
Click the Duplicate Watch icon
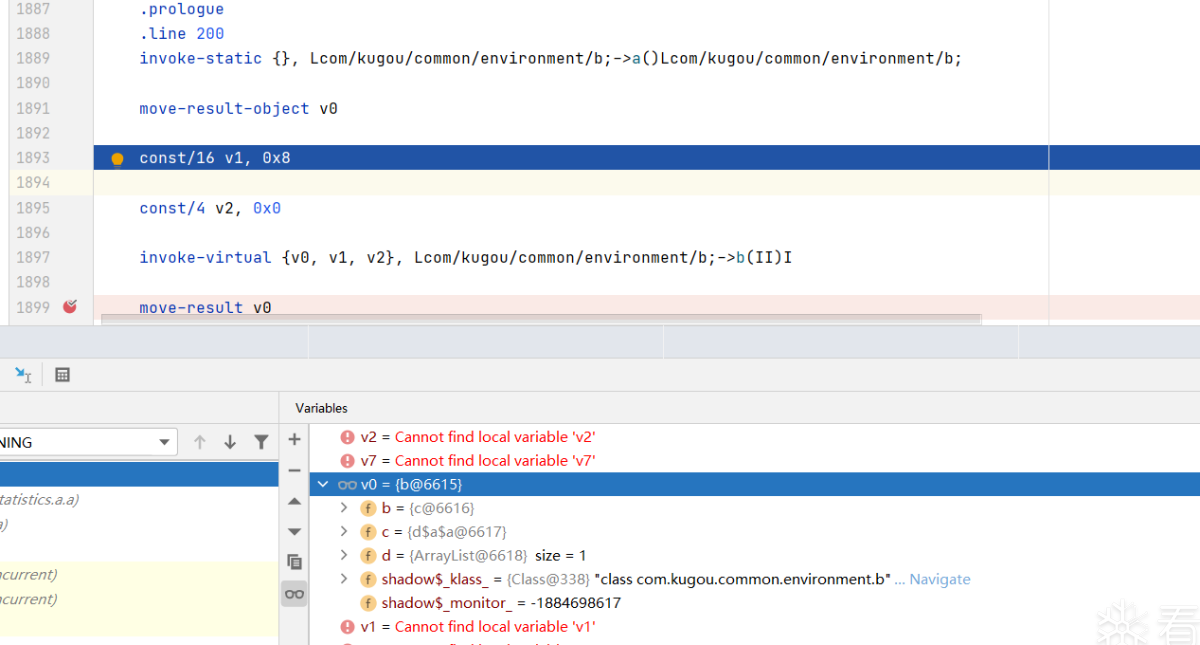294,562
